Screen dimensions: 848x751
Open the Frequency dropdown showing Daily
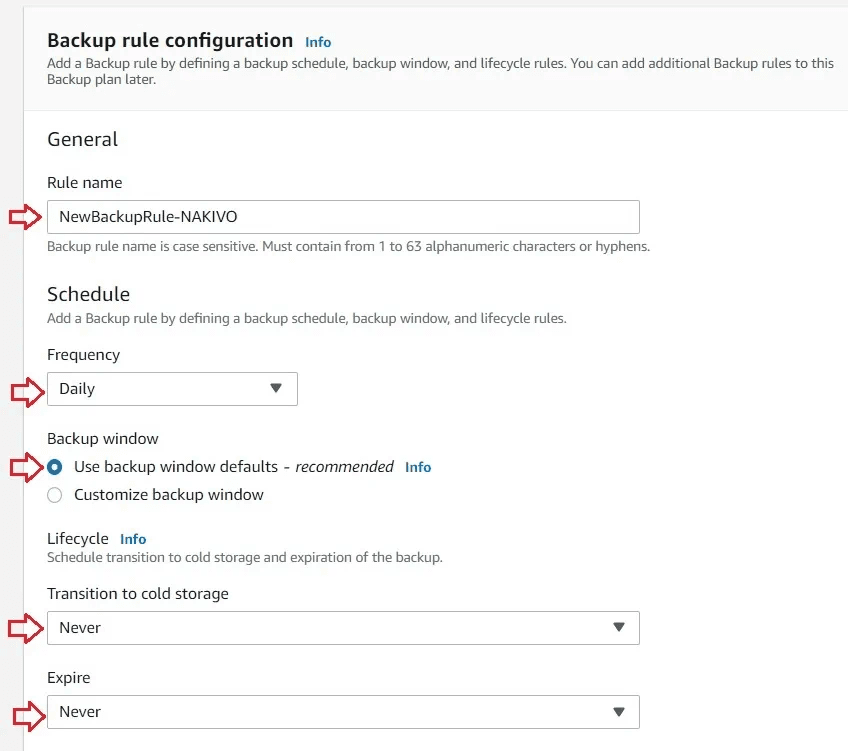[x=170, y=389]
